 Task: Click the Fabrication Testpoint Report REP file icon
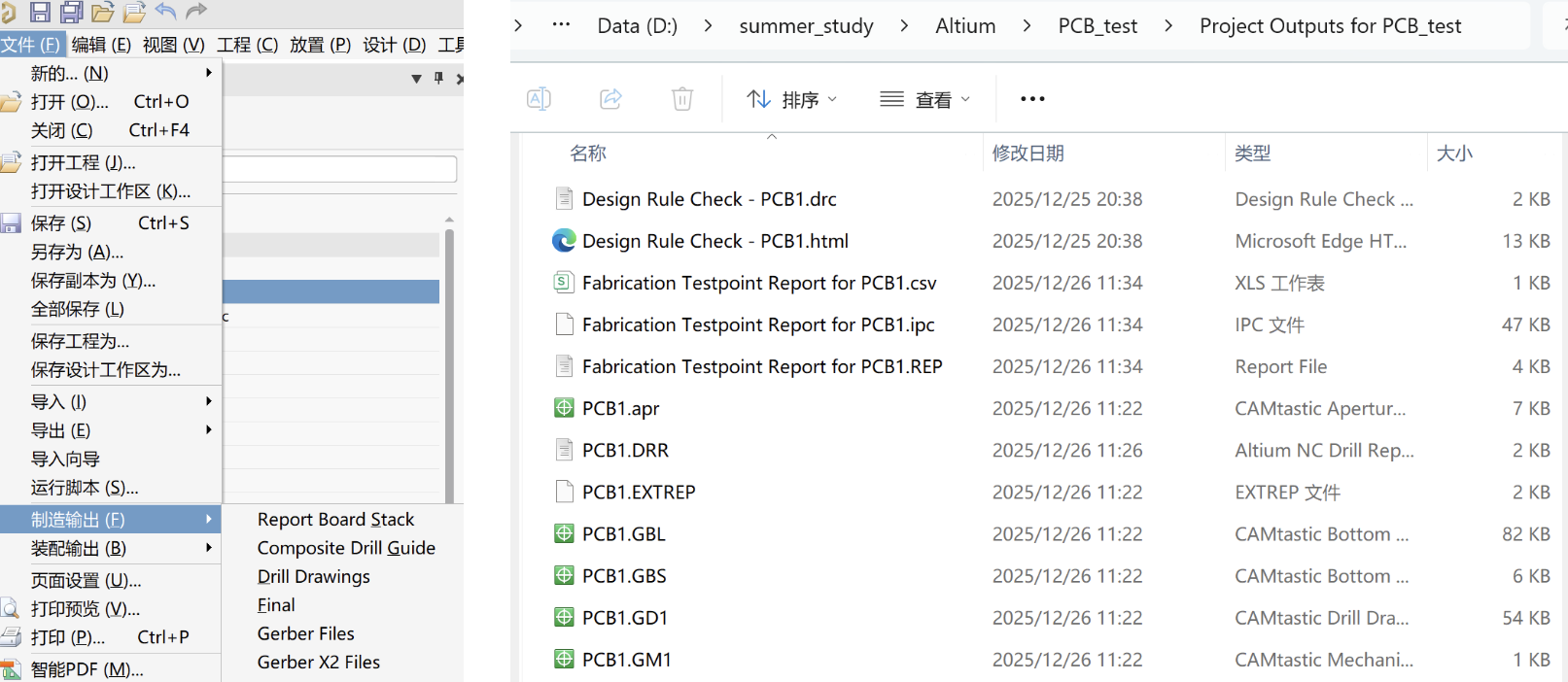click(x=564, y=366)
